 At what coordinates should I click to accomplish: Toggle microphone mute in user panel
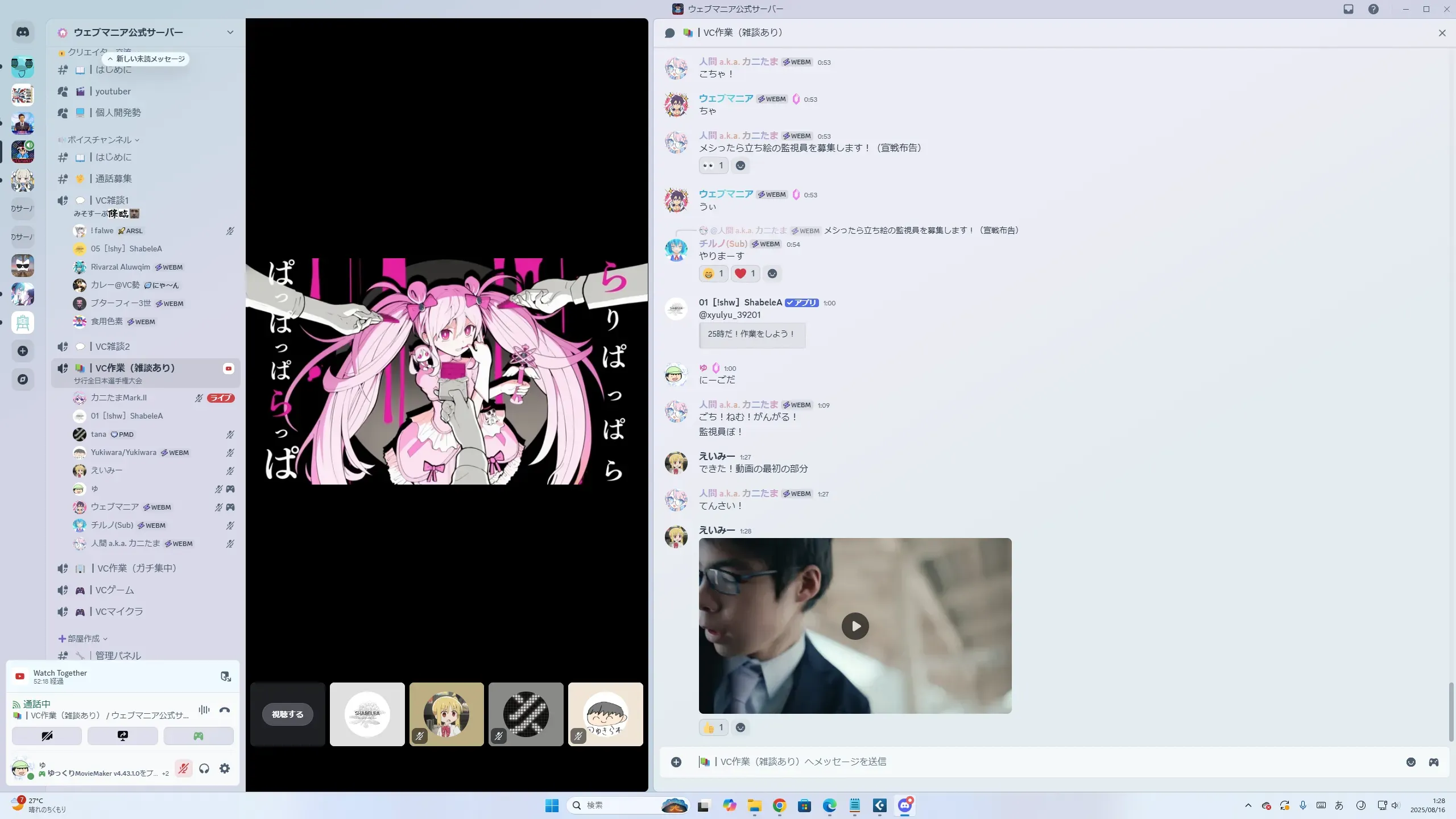point(183,769)
